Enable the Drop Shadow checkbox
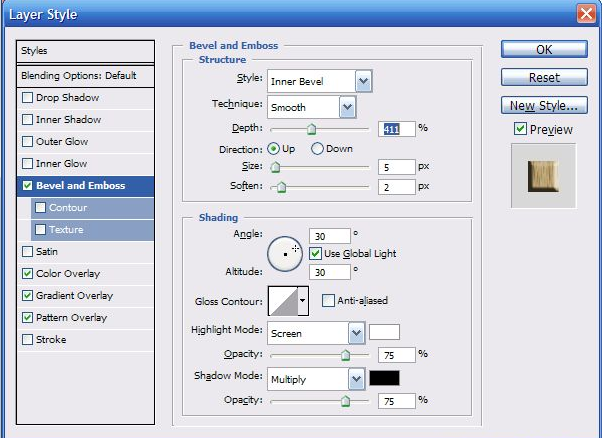The image size is (602, 438). point(27,98)
